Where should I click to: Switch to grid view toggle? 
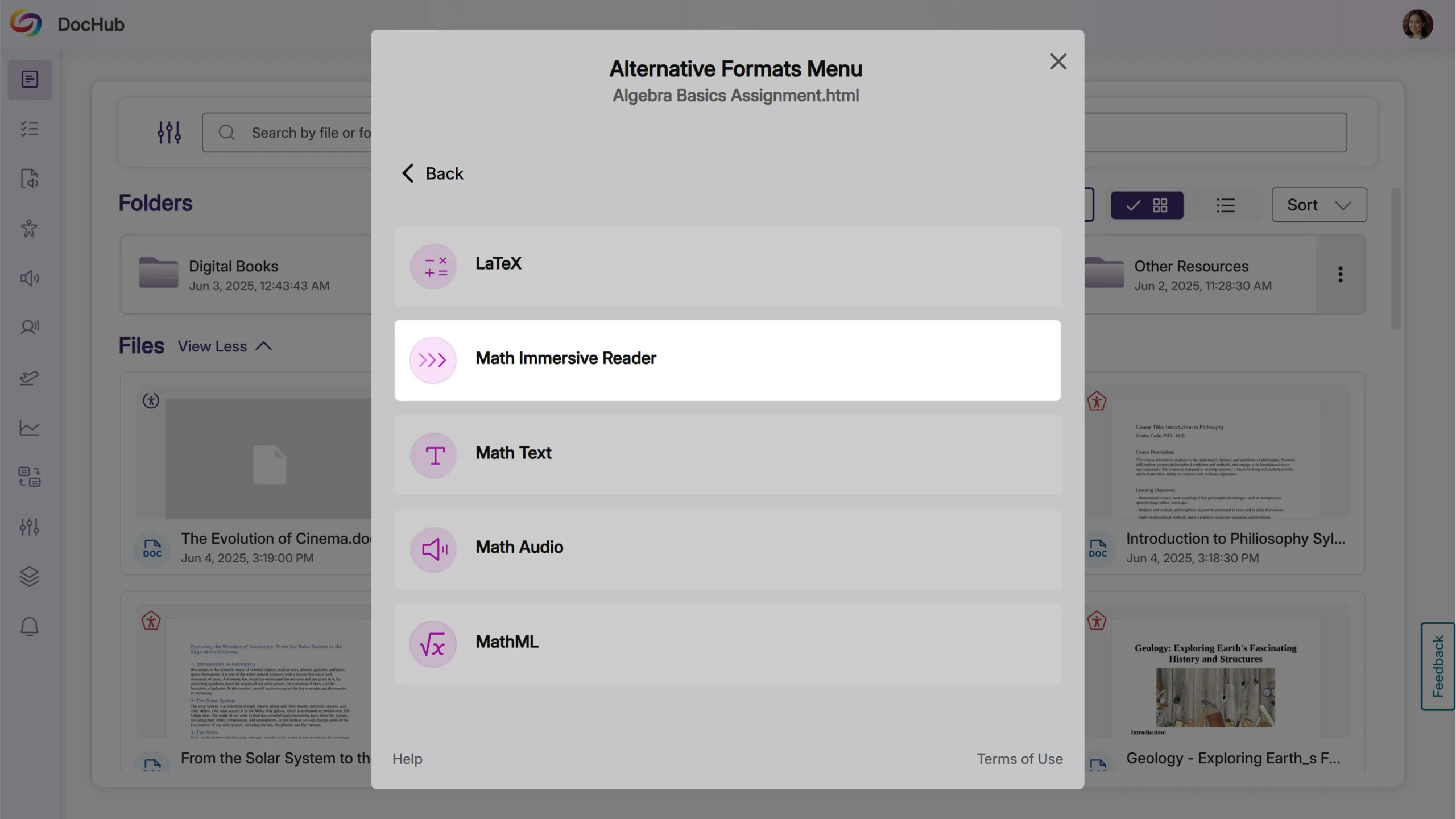pyautogui.click(x=1147, y=205)
